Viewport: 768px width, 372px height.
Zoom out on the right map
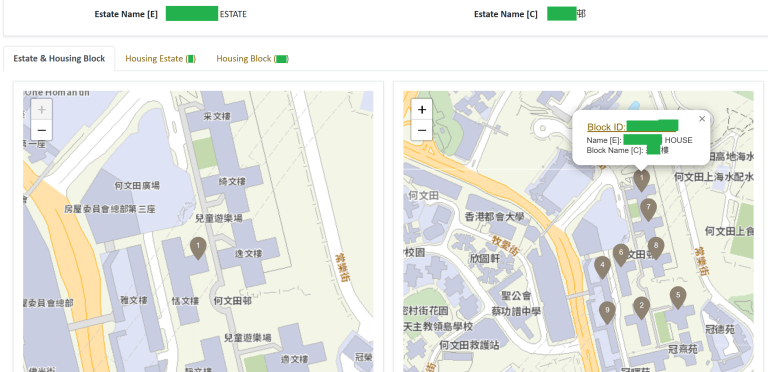pos(422,130)
